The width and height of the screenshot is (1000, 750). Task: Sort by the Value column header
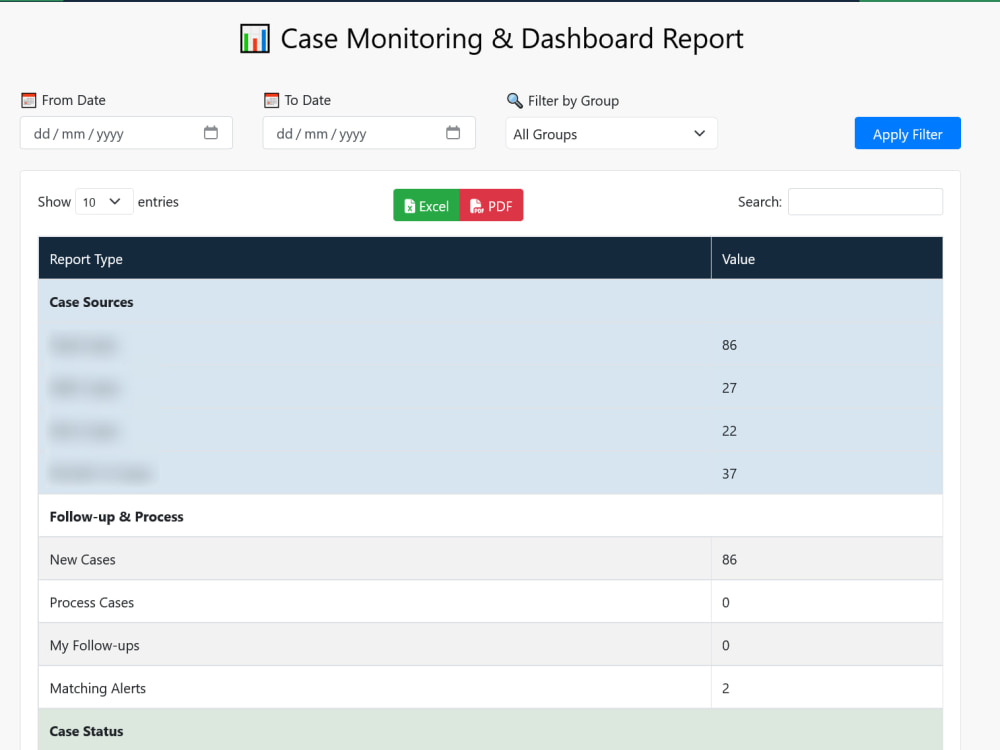(827, 258)
